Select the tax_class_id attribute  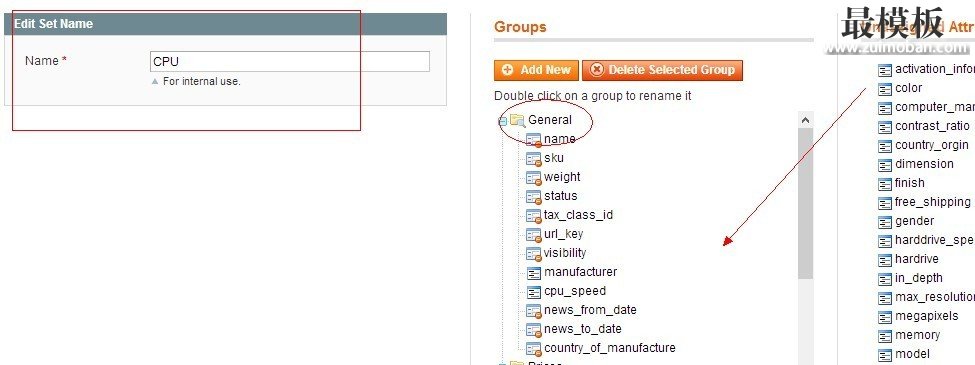coord(578,215)
